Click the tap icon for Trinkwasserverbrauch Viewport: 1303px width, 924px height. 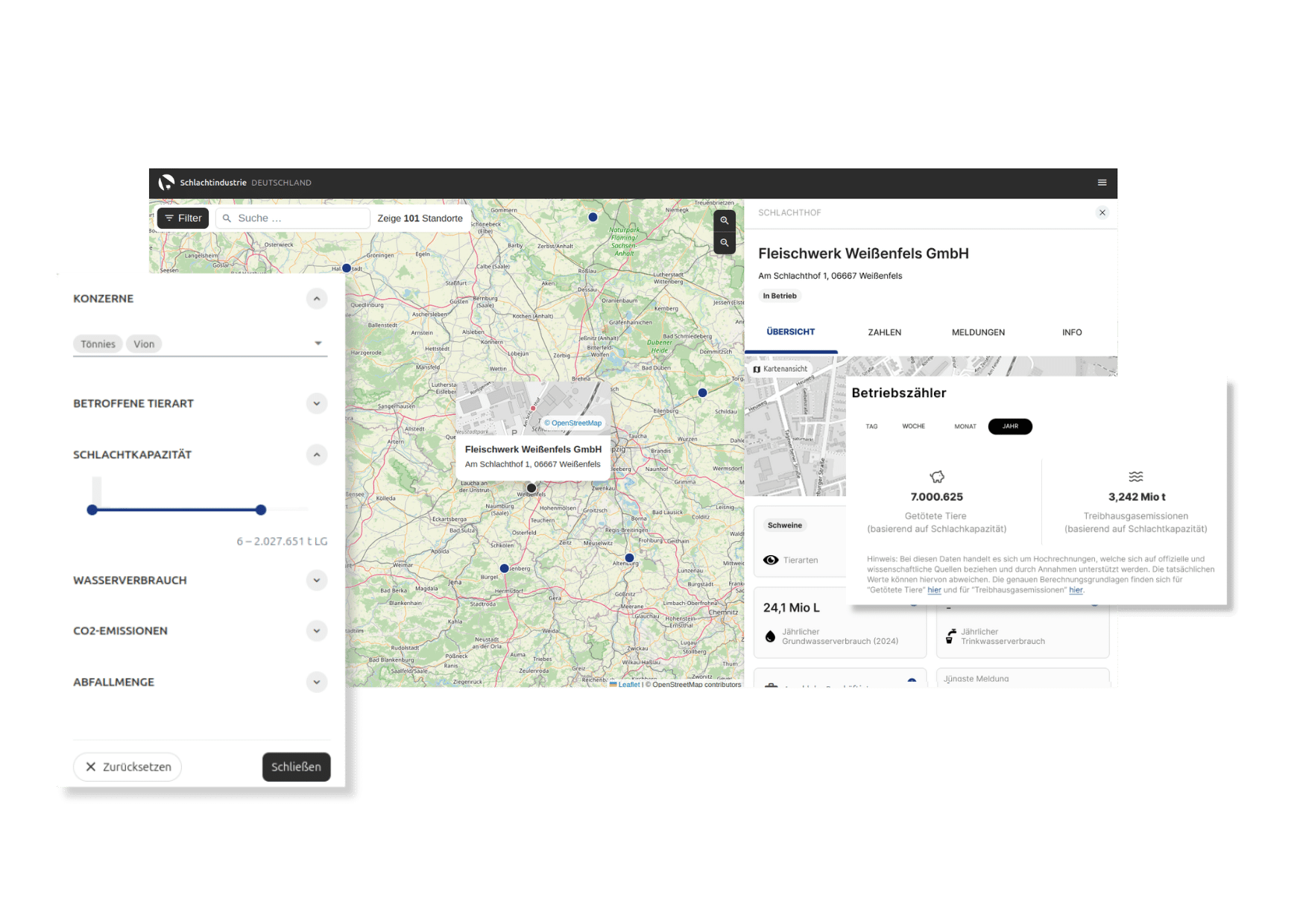pos(950,636)
